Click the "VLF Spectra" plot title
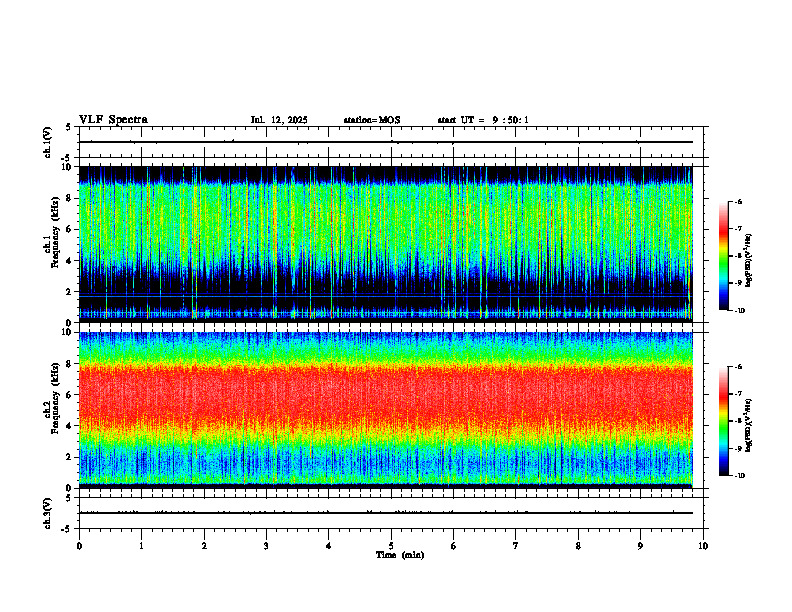Screen dimensions: 792x612 (113, 120)
